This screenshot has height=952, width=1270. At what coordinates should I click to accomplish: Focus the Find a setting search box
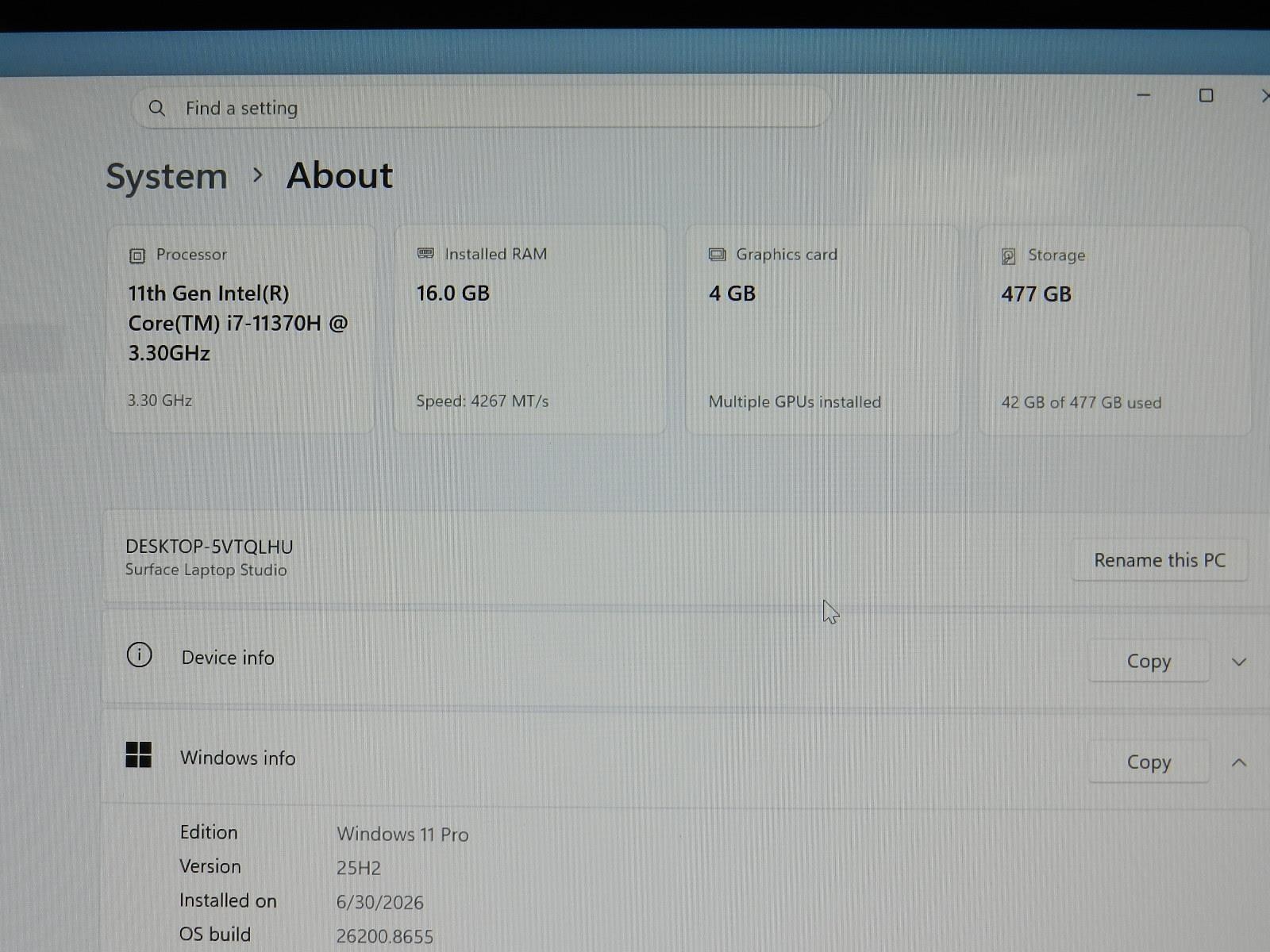pos(481,108)
